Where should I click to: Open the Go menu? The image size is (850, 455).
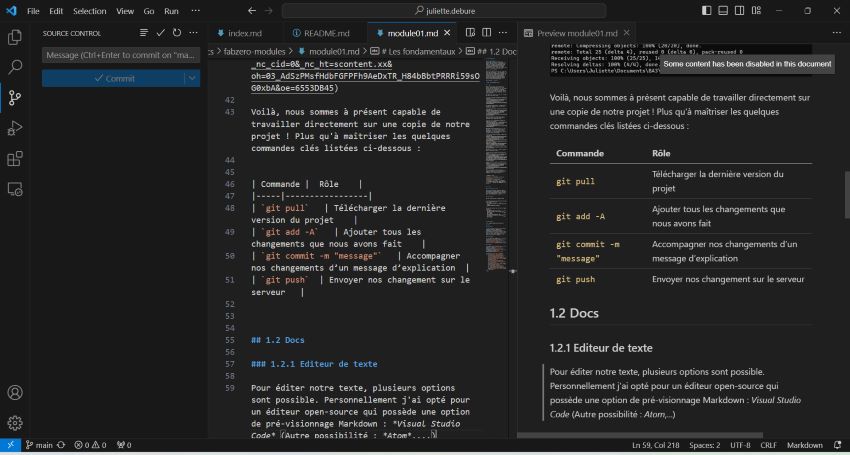pos(149,11)
